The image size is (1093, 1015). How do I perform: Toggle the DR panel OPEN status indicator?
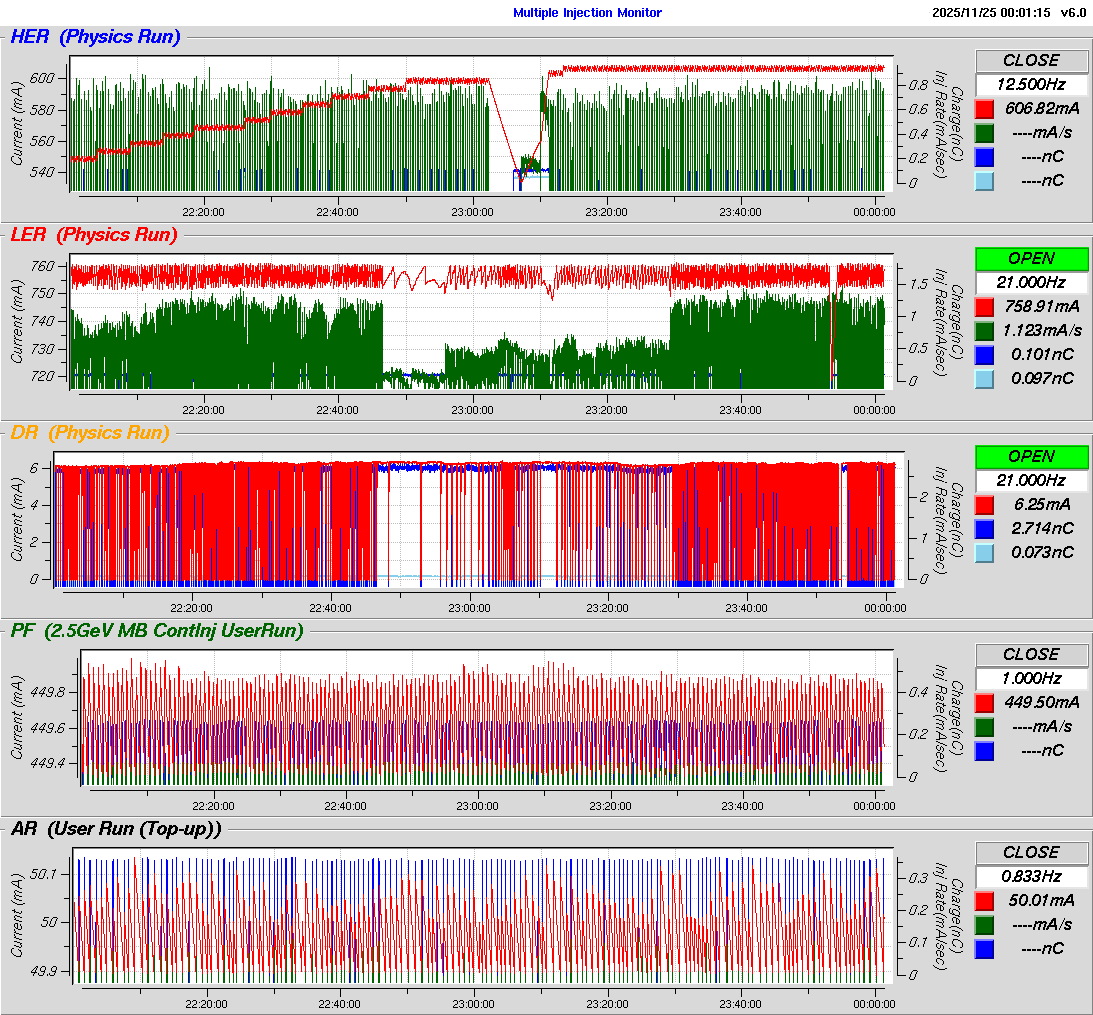(1031, 456)
